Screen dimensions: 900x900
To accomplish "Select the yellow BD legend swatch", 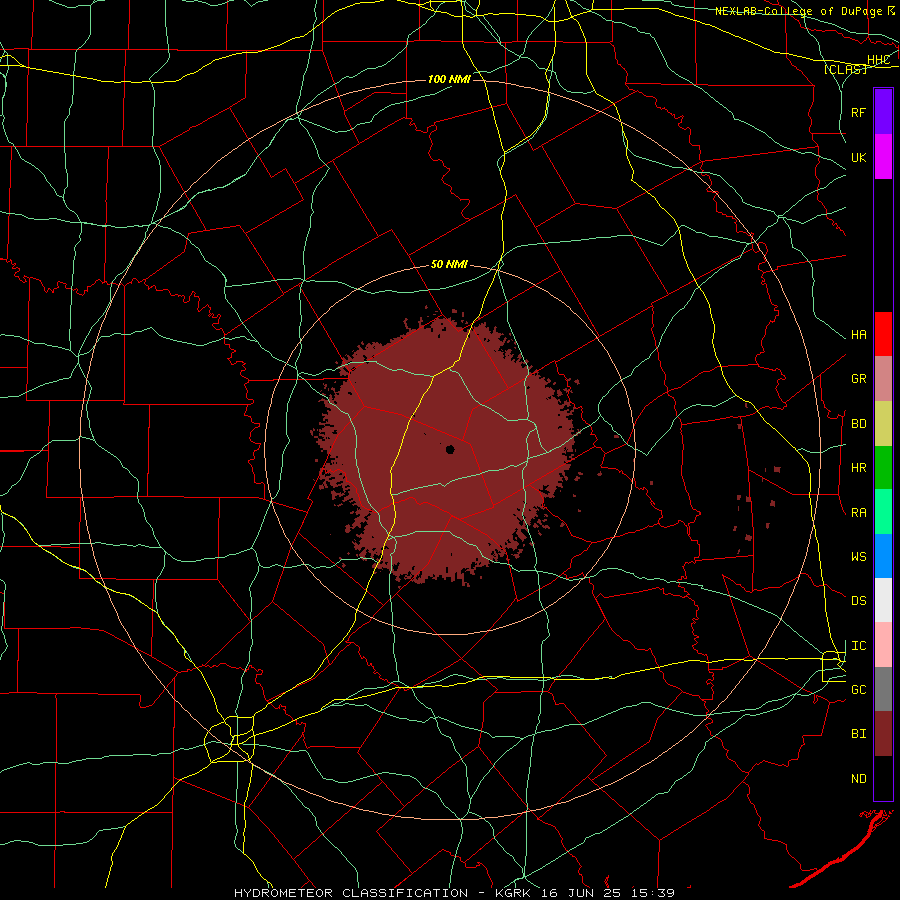I will (883, 424).
